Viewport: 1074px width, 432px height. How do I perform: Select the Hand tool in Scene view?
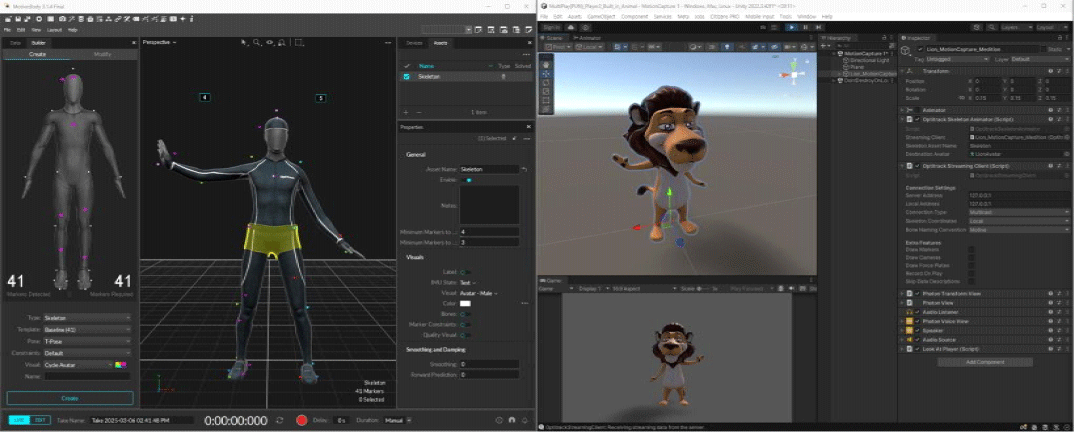click(x=545, y=64)
